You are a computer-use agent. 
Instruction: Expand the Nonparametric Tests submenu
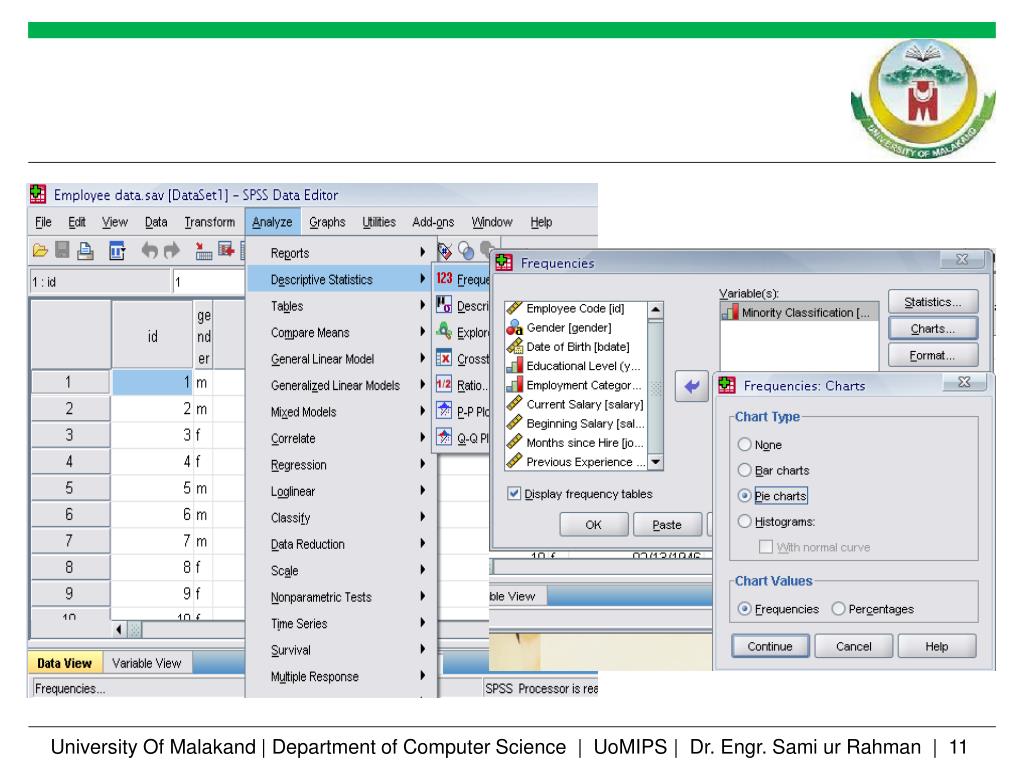pos(341,597)
